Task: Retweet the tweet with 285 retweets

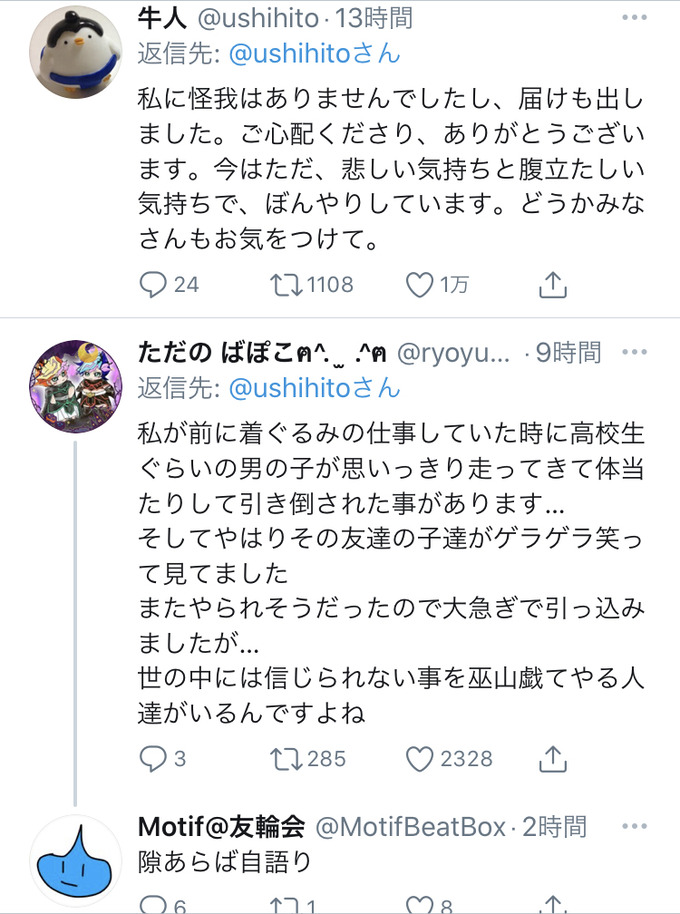Action: tap(288, 759)
